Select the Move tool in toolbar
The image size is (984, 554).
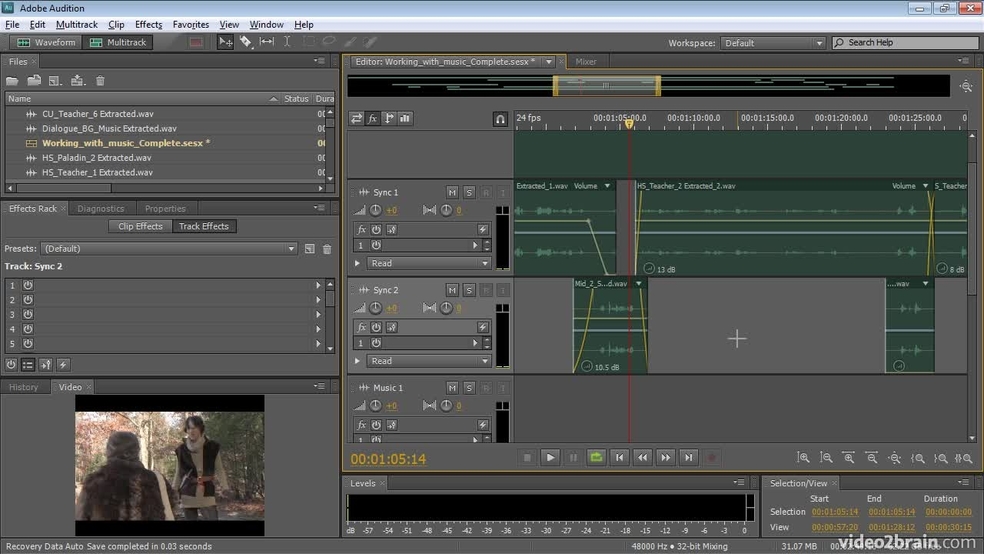(x=225, y=42)
